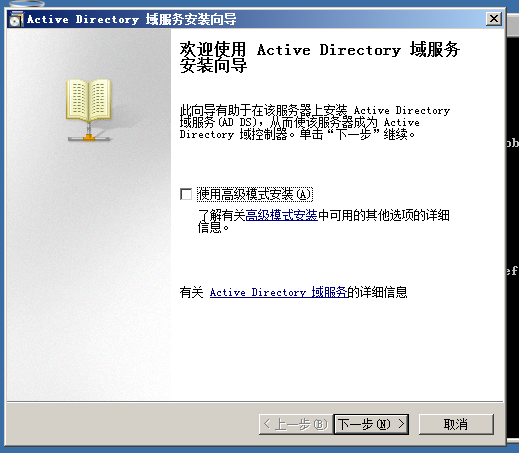Go back using the 上一步(B) button

point(296,424)
